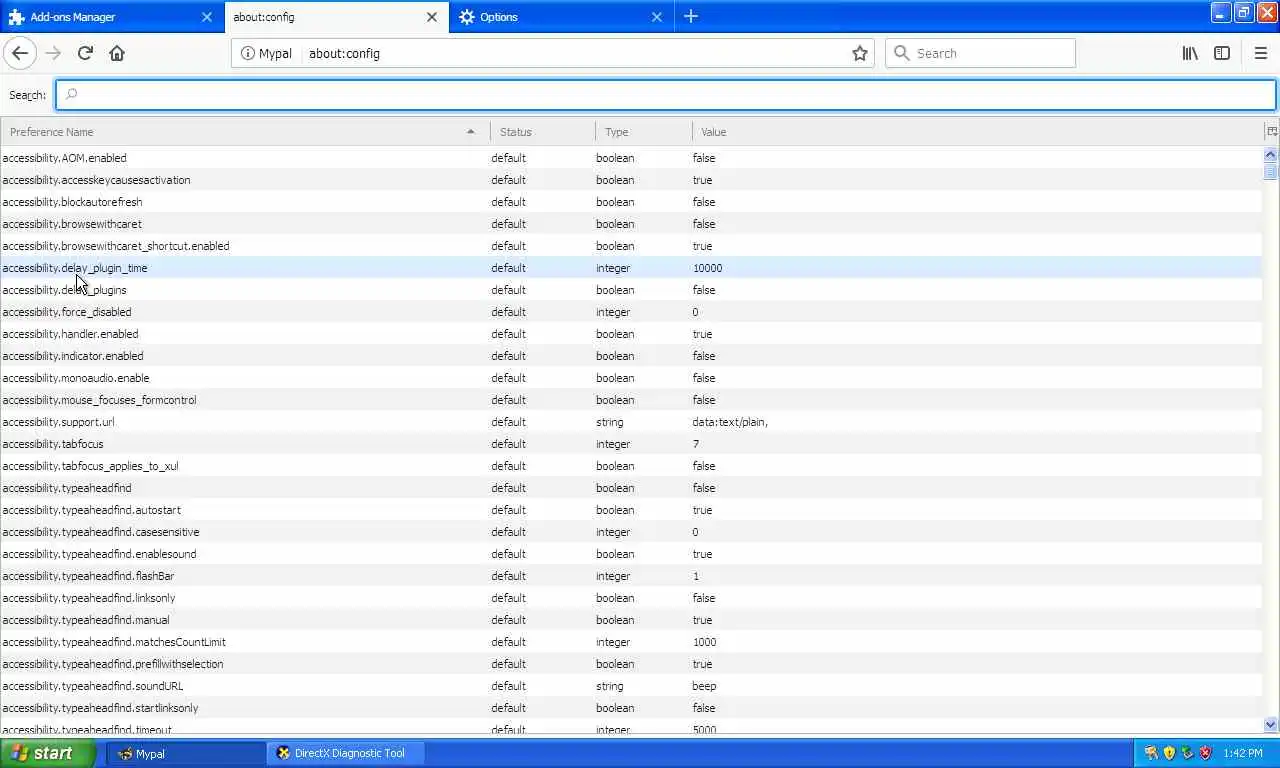The width and height of the screenshot is (1280, 768).
Task: Select accessibility.typeaheadfind.casesensitive row
Action: click(631, 532)
